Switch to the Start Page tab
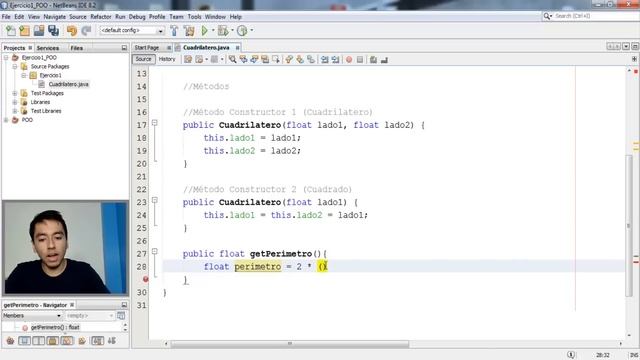Viewport: 640px width, 360px height. (147, 48)
